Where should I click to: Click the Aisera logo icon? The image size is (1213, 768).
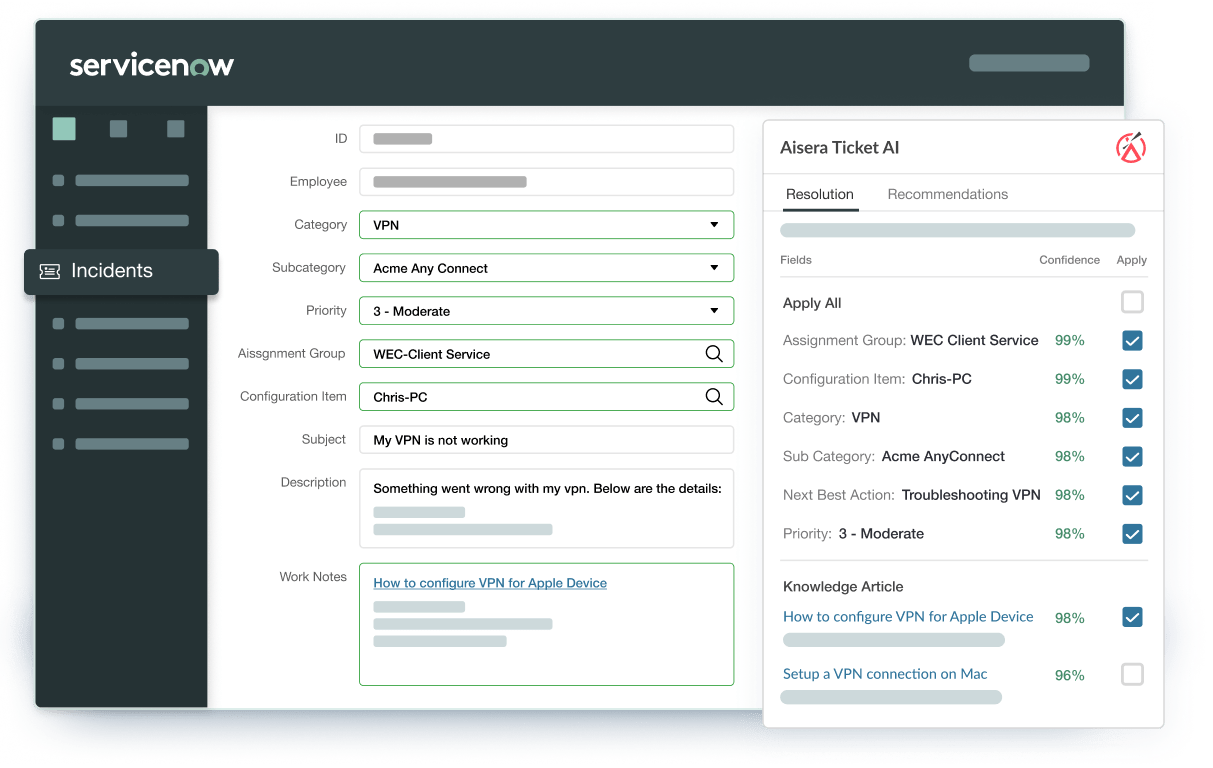click(x=1130, y=147)
